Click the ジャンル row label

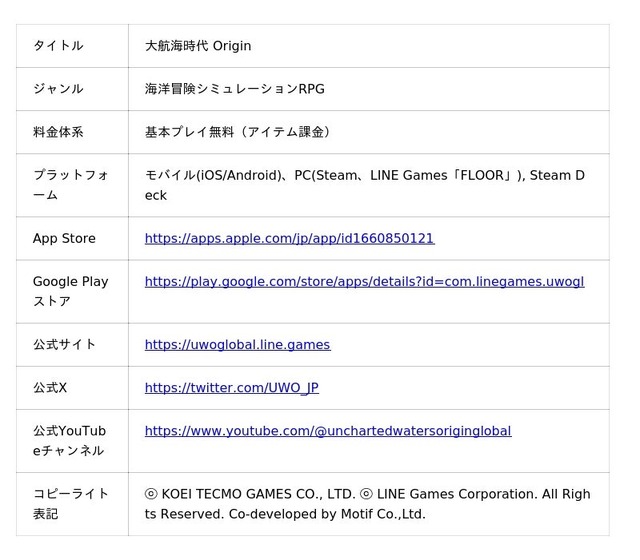click(58, 89)
